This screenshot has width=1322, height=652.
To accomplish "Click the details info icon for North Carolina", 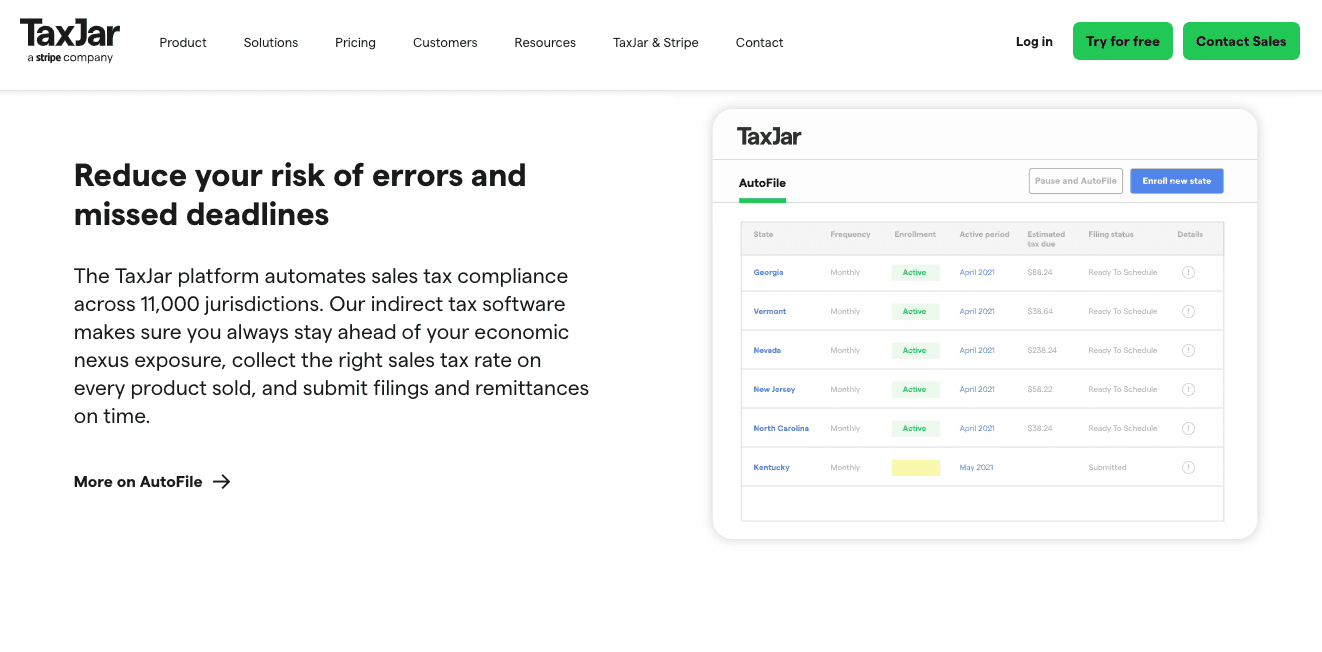I will [x=1188, y=428].
